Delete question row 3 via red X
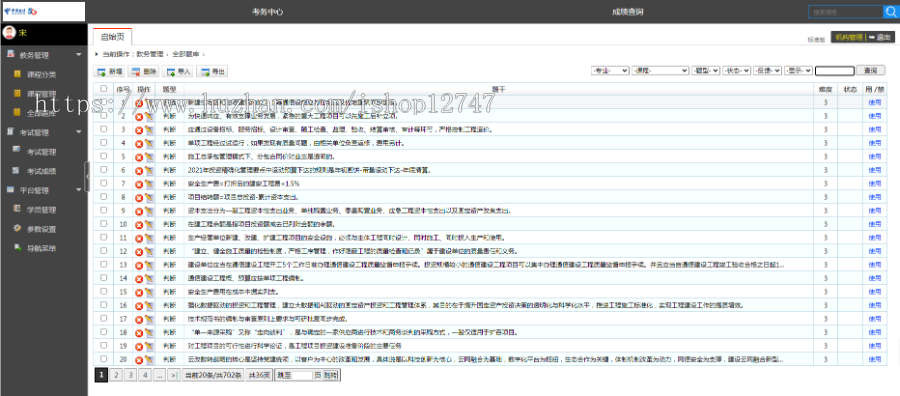 [x=138, y=130]
